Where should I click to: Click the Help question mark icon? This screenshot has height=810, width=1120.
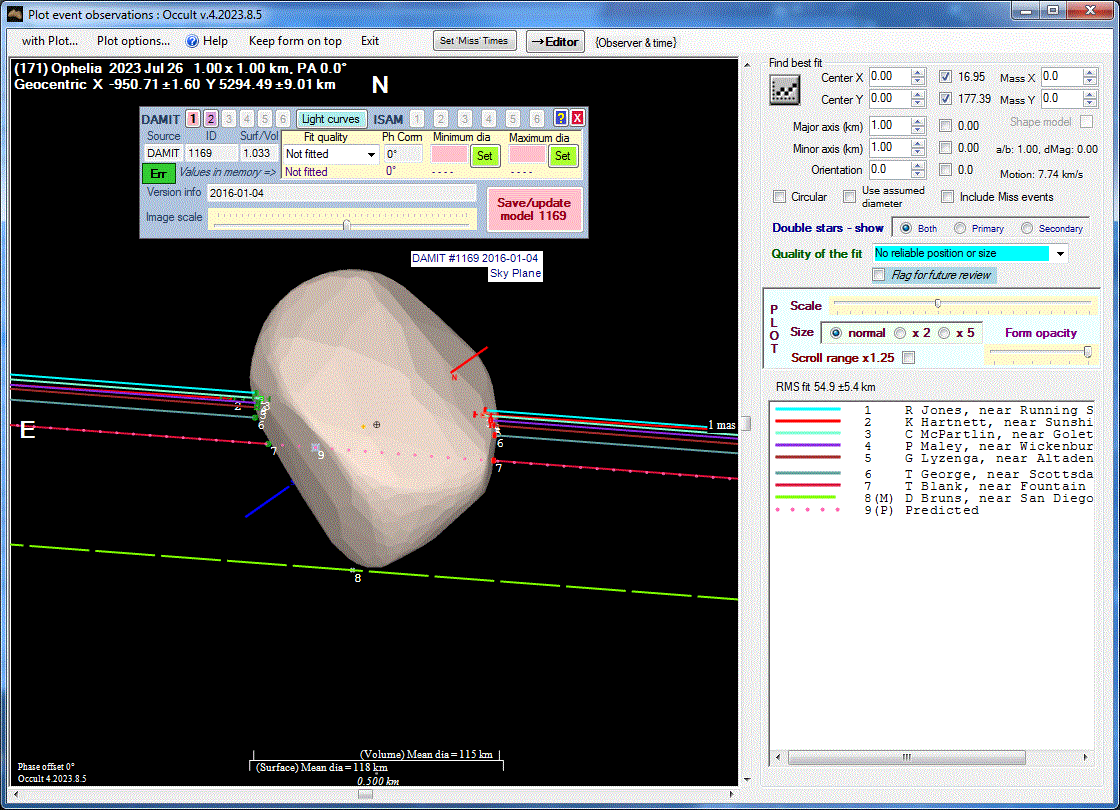[193, 41]
